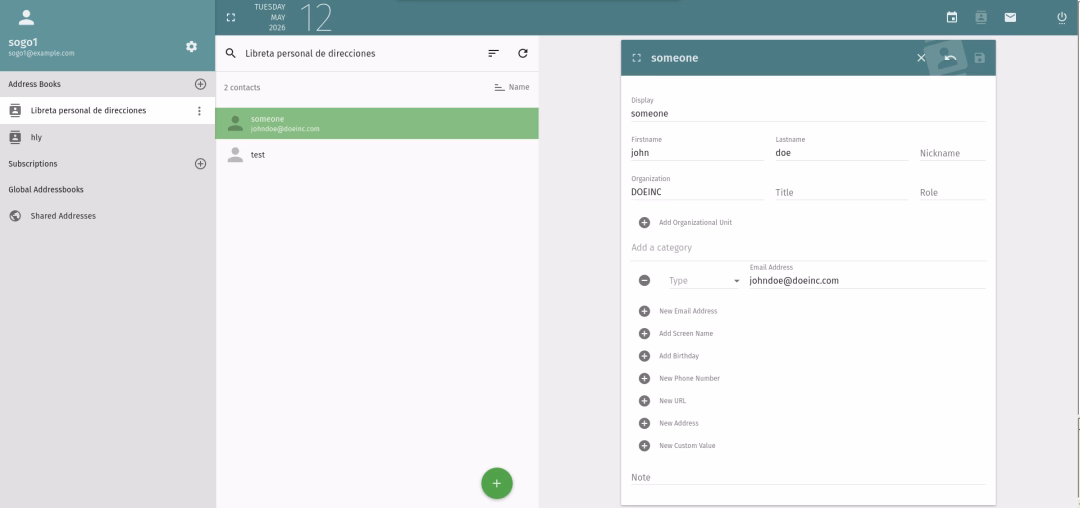Image resolution: width=1080 pixels, height=508 pixels.
Task: Open the Address Book module icon
Action: (x=981, y=17)
